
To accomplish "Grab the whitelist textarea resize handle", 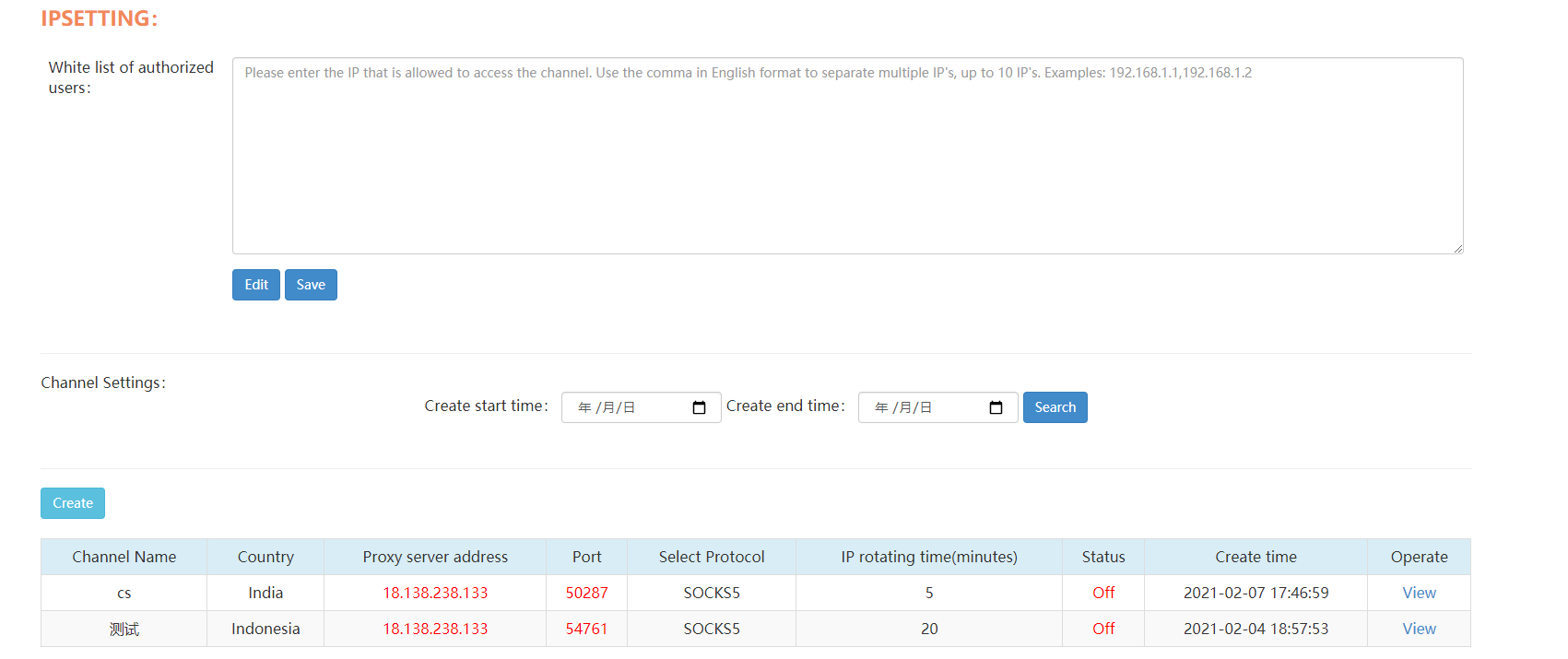I will (x=1457, y=248).
